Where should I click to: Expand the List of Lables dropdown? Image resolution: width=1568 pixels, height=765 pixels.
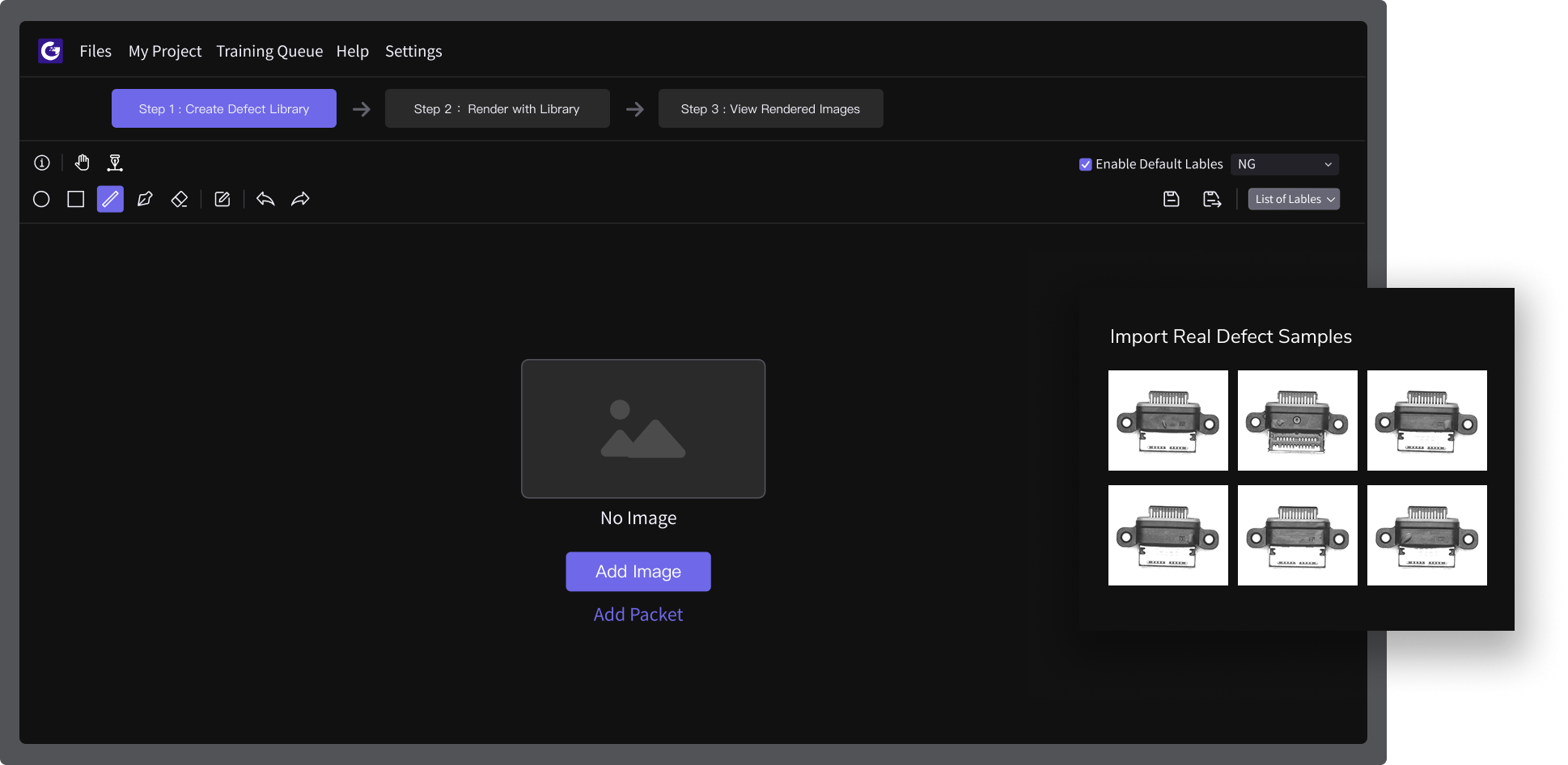1294,199
